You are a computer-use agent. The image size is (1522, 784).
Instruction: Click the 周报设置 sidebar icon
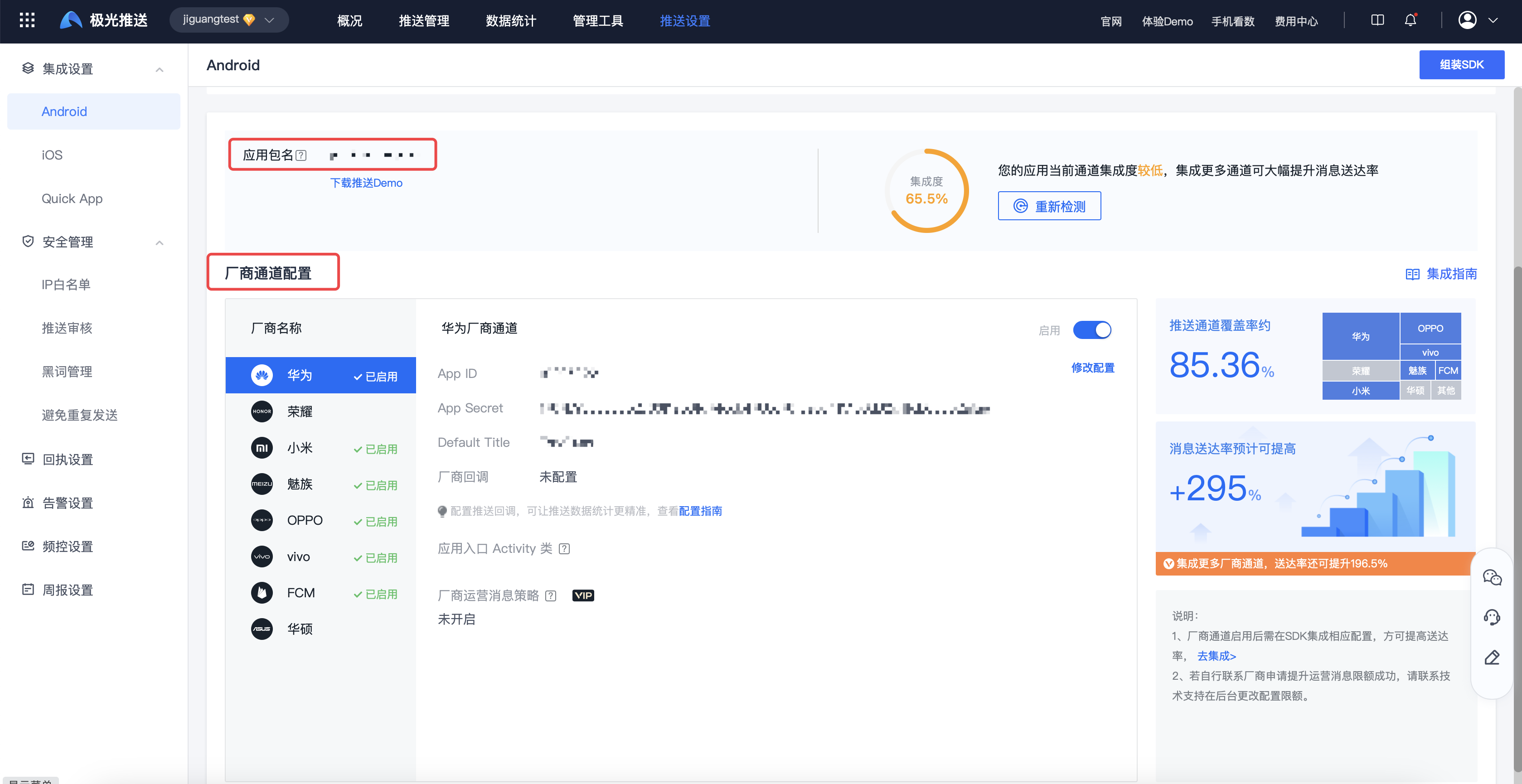28,589
